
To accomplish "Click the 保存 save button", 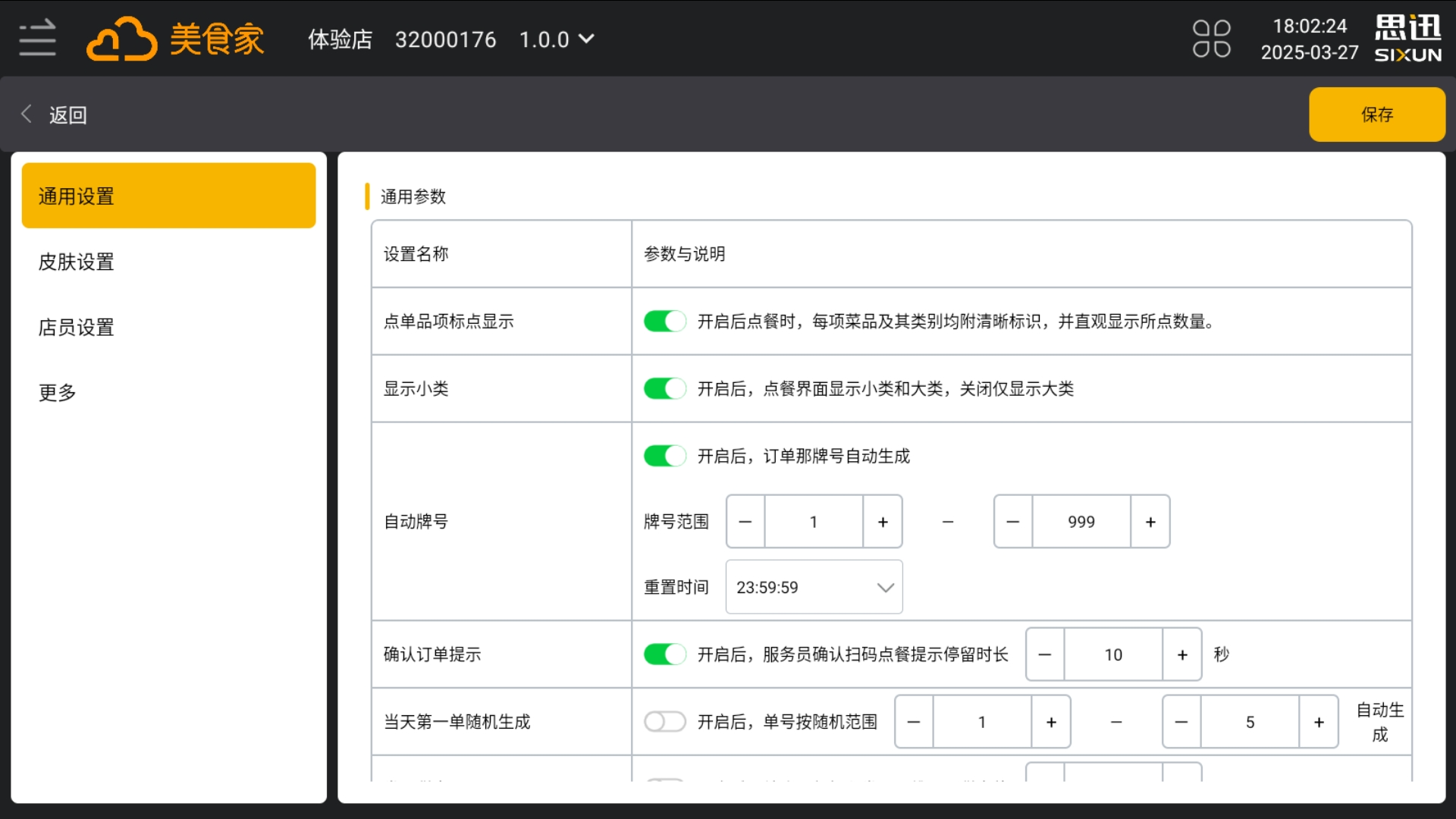I will (1377, 114).
